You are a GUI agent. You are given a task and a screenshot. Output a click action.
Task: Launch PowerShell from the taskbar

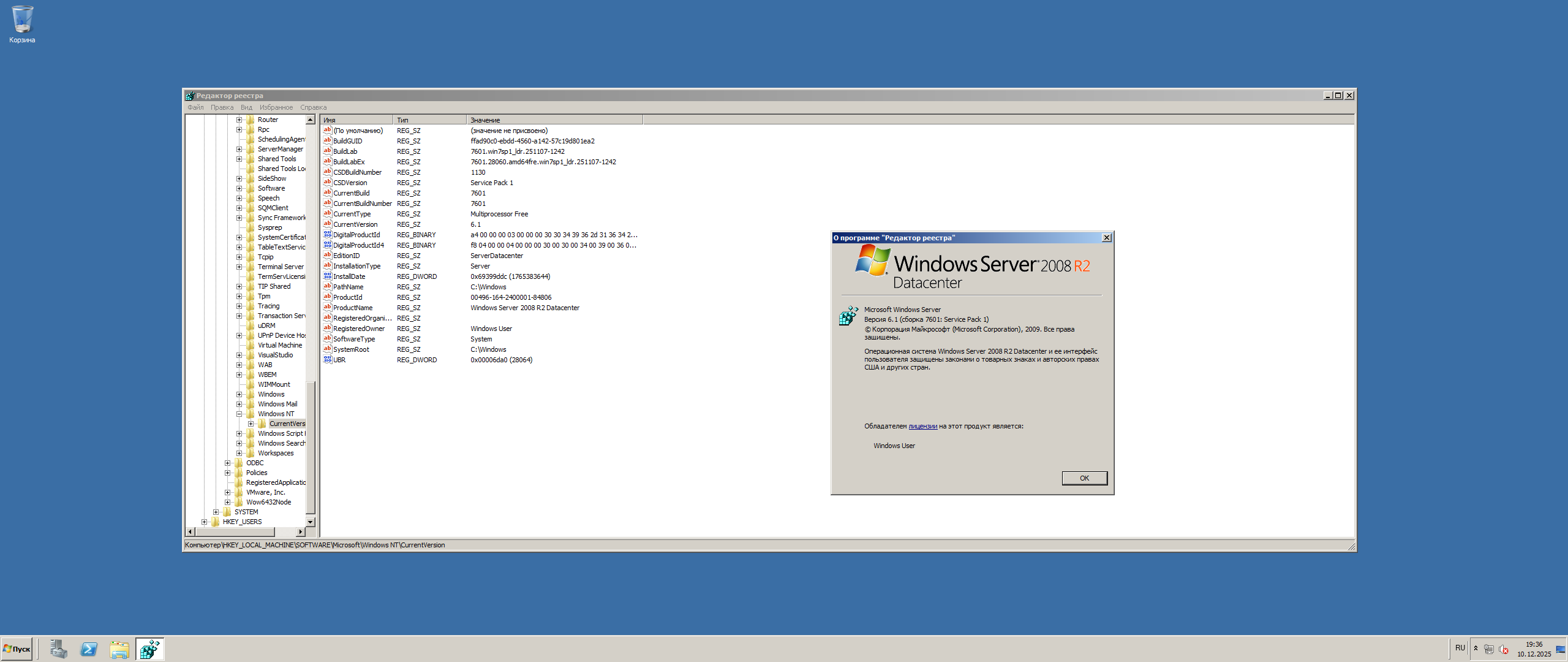(x=89, y=649)
